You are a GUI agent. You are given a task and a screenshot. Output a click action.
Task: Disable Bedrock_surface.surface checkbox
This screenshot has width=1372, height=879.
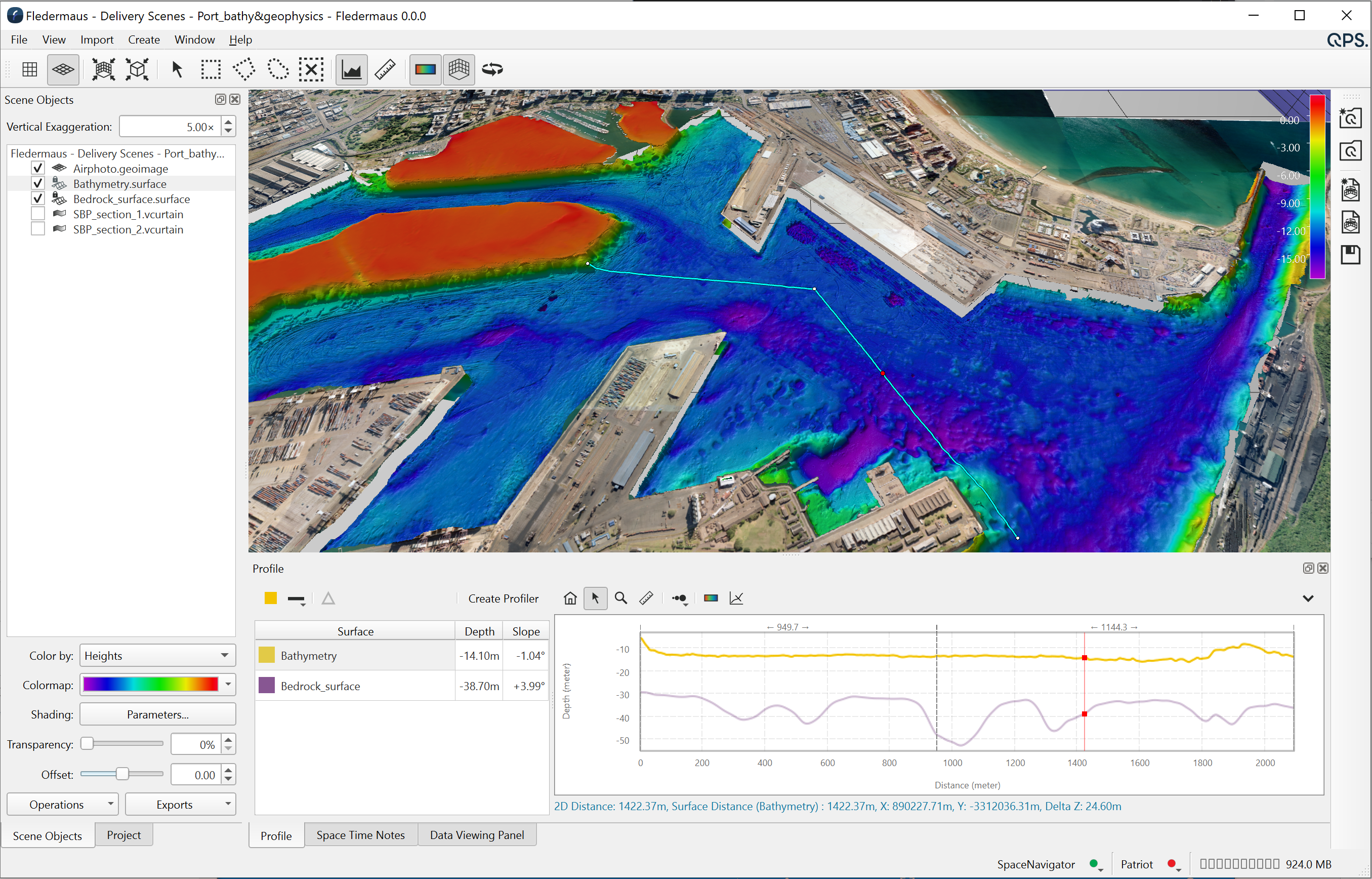pyautogui.click(x=37, y=198)
